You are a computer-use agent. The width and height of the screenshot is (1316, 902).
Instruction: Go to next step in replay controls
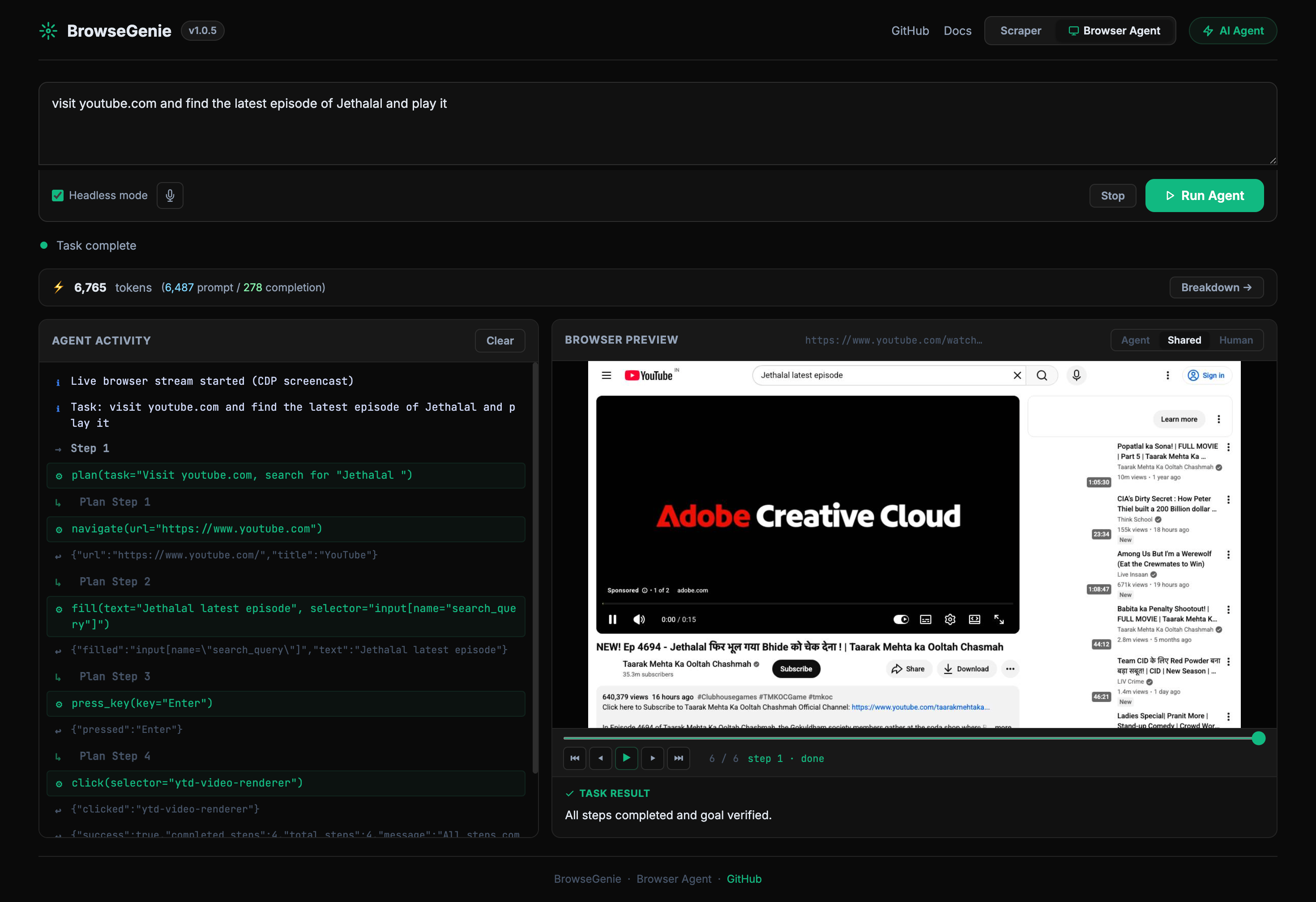coord(652,758)
